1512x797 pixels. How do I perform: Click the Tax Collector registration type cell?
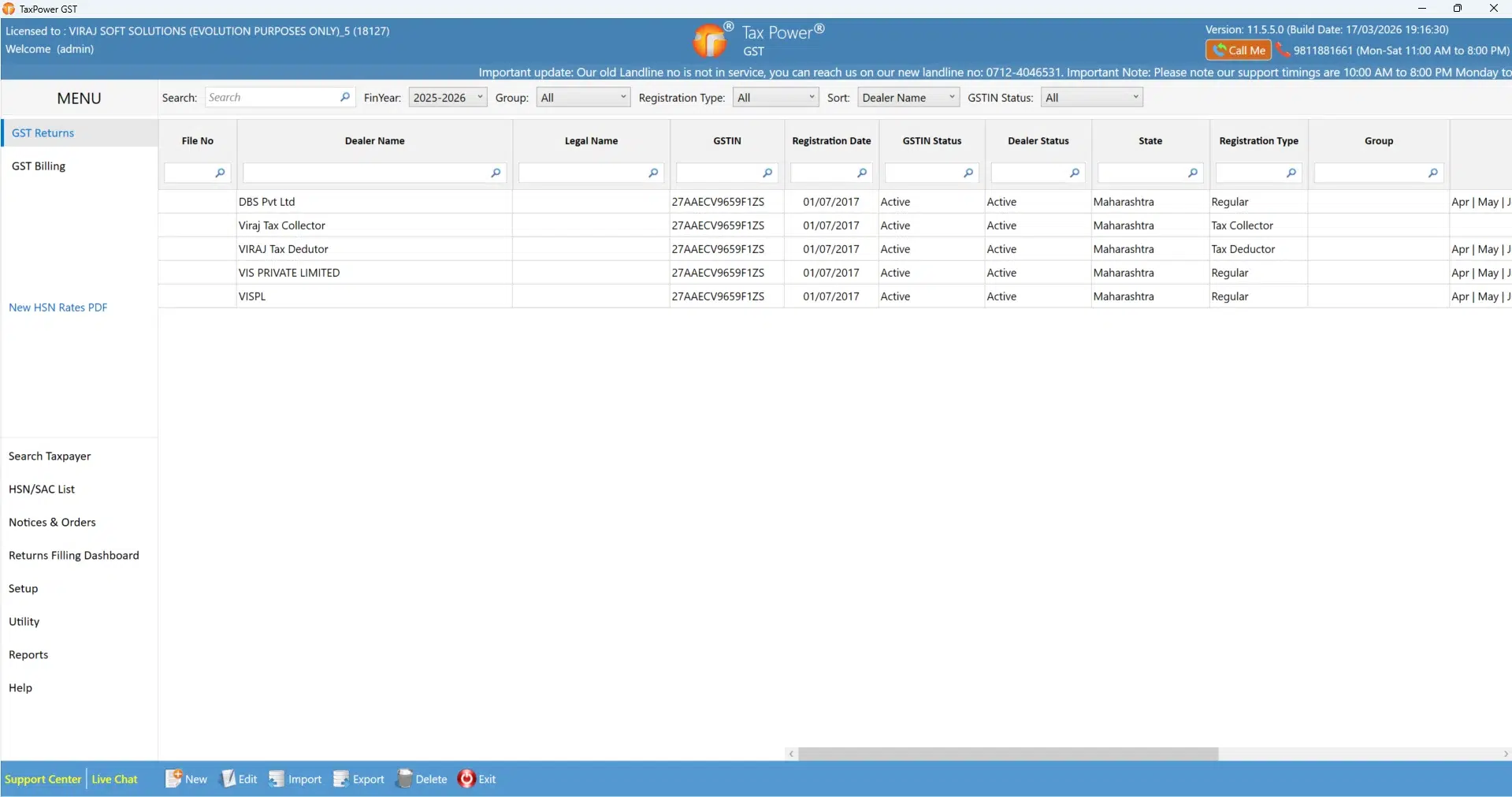tap(1258, 225)
